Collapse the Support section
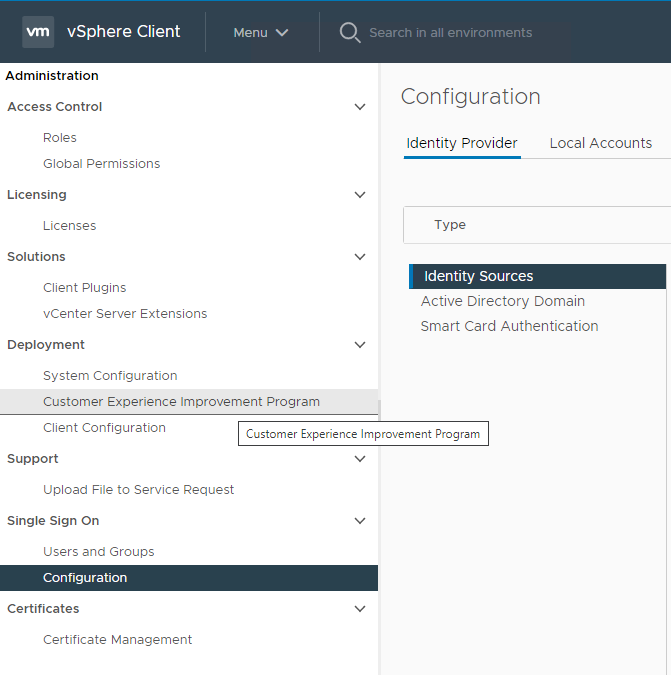 coord(360,459)
